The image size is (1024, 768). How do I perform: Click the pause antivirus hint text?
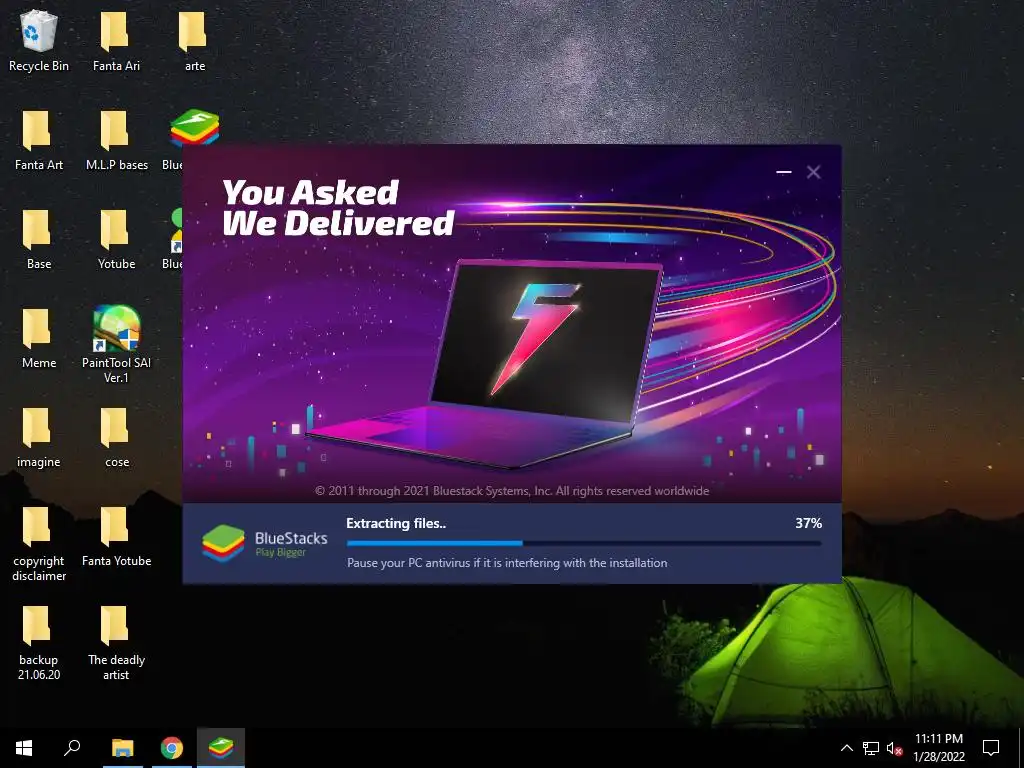[507, 562]
